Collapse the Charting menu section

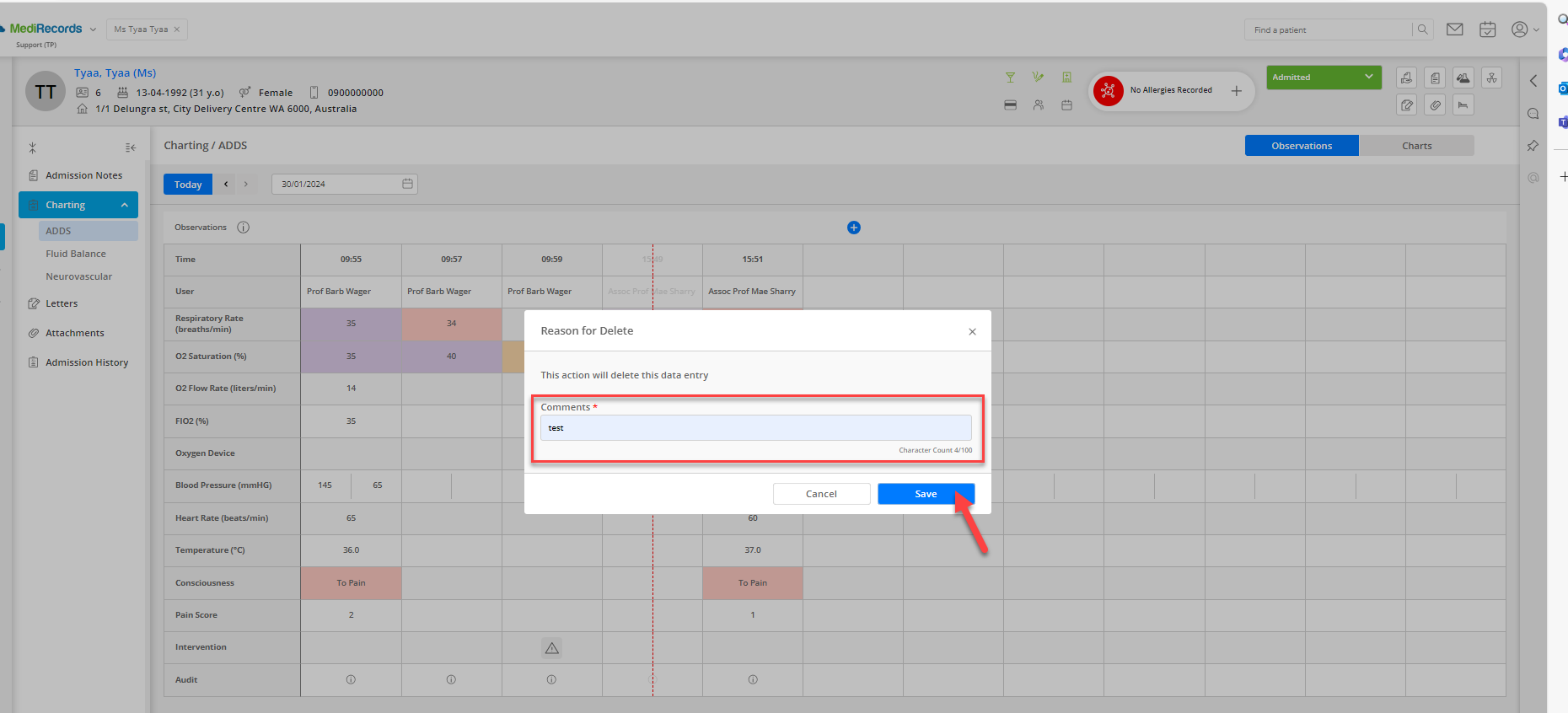tap(125, 205)
